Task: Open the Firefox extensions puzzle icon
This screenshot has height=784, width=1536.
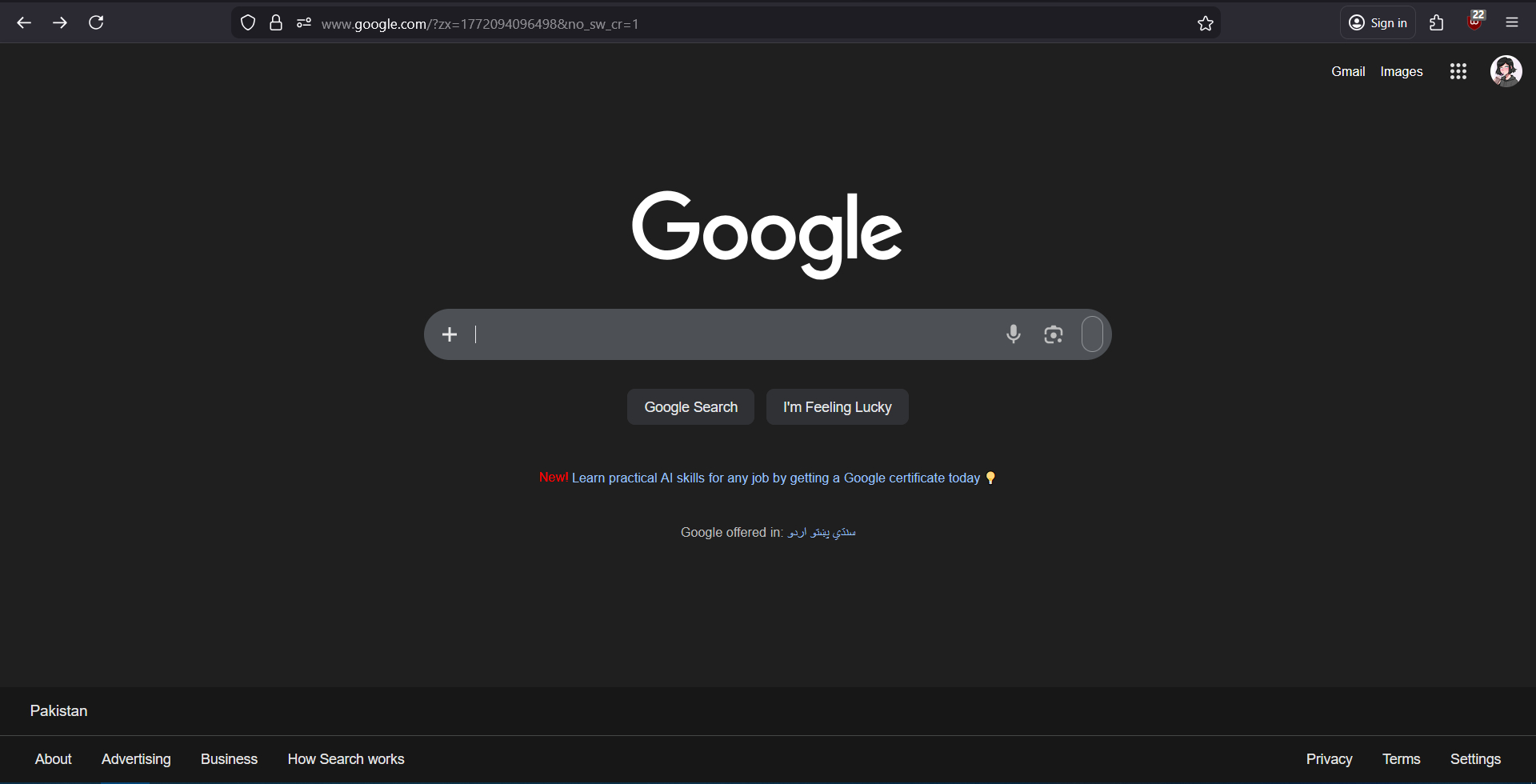Action: 1437,22
